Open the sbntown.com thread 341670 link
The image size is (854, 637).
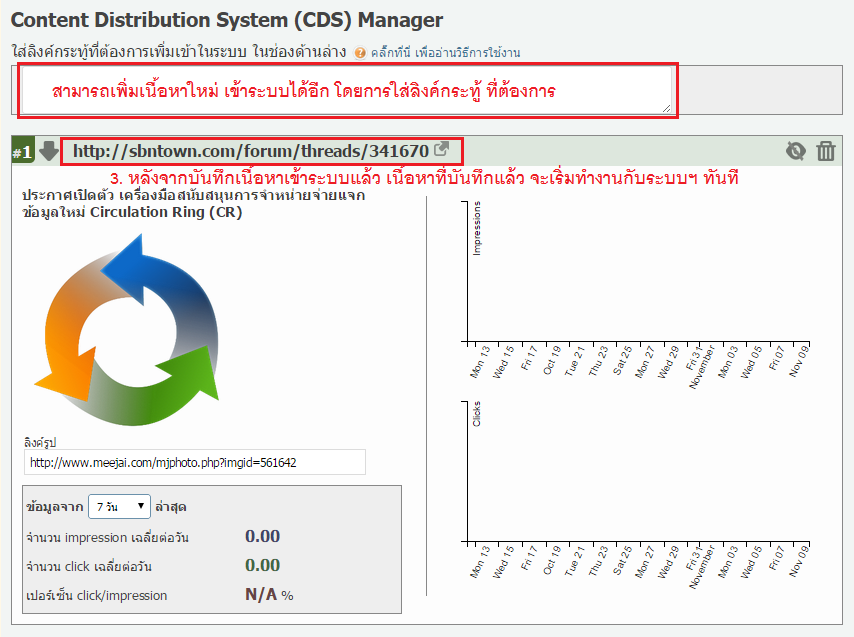[x=250, y=151]
